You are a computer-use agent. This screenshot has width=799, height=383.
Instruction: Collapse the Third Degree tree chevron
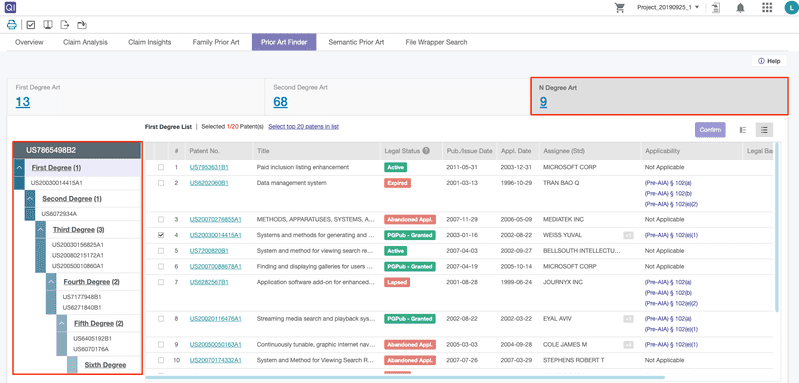click(x=40, y=230)
